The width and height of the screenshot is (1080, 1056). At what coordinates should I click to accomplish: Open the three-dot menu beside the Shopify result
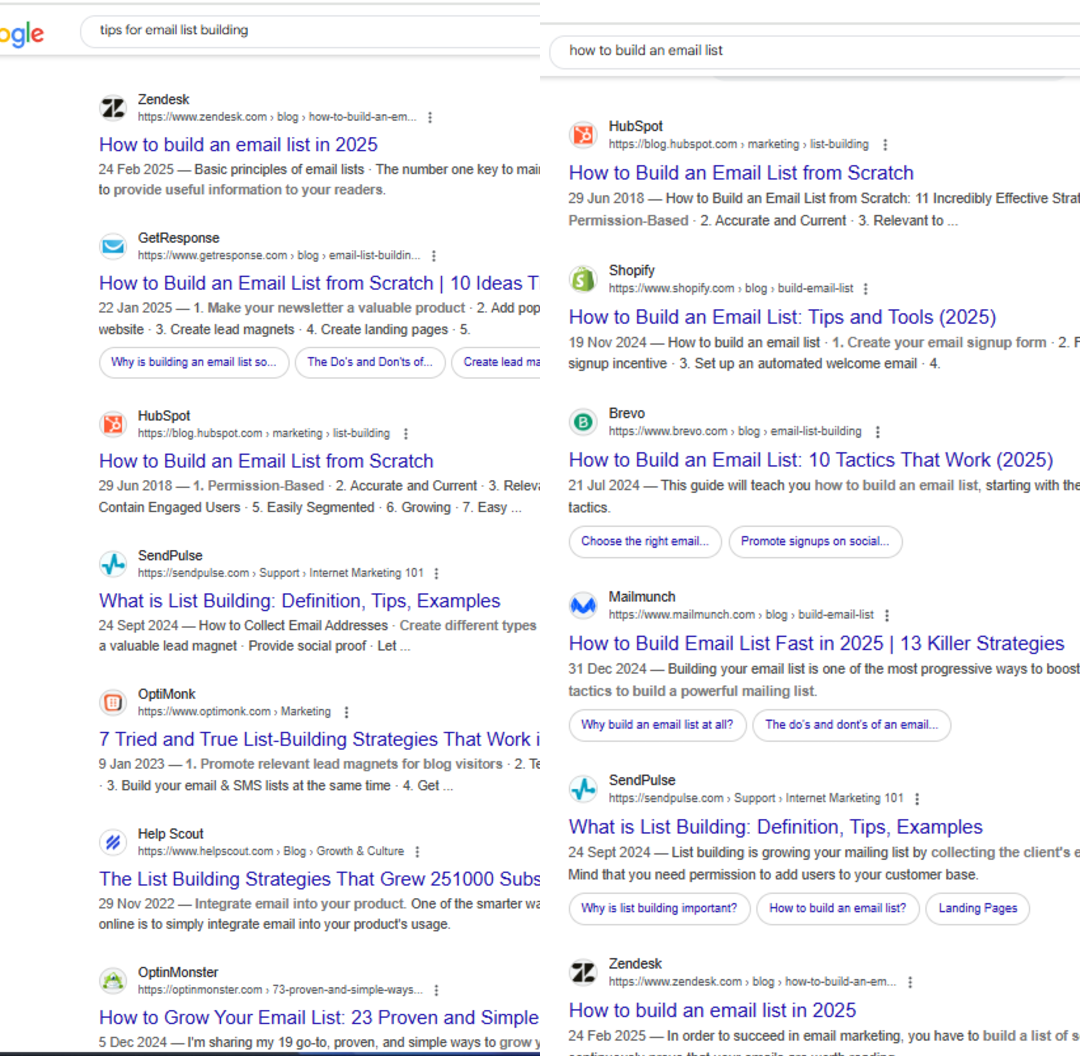coord(865,288)
